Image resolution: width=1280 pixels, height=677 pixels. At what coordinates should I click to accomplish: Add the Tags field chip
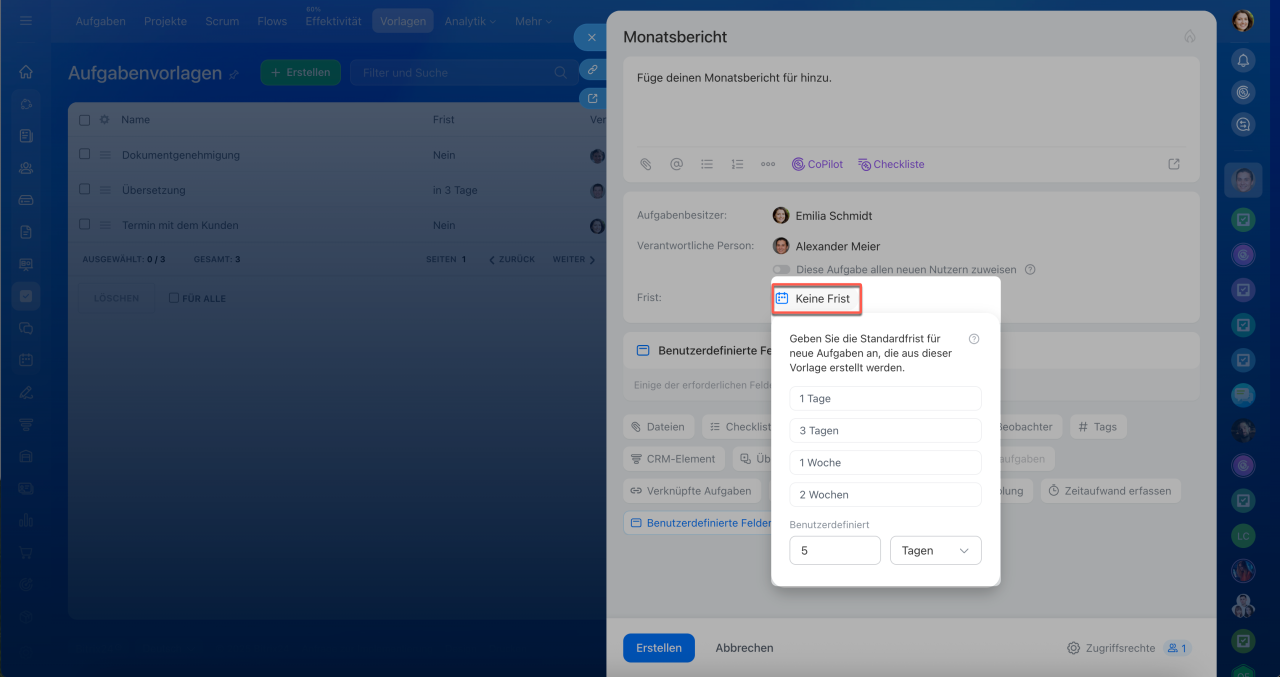click(1097, 426)
